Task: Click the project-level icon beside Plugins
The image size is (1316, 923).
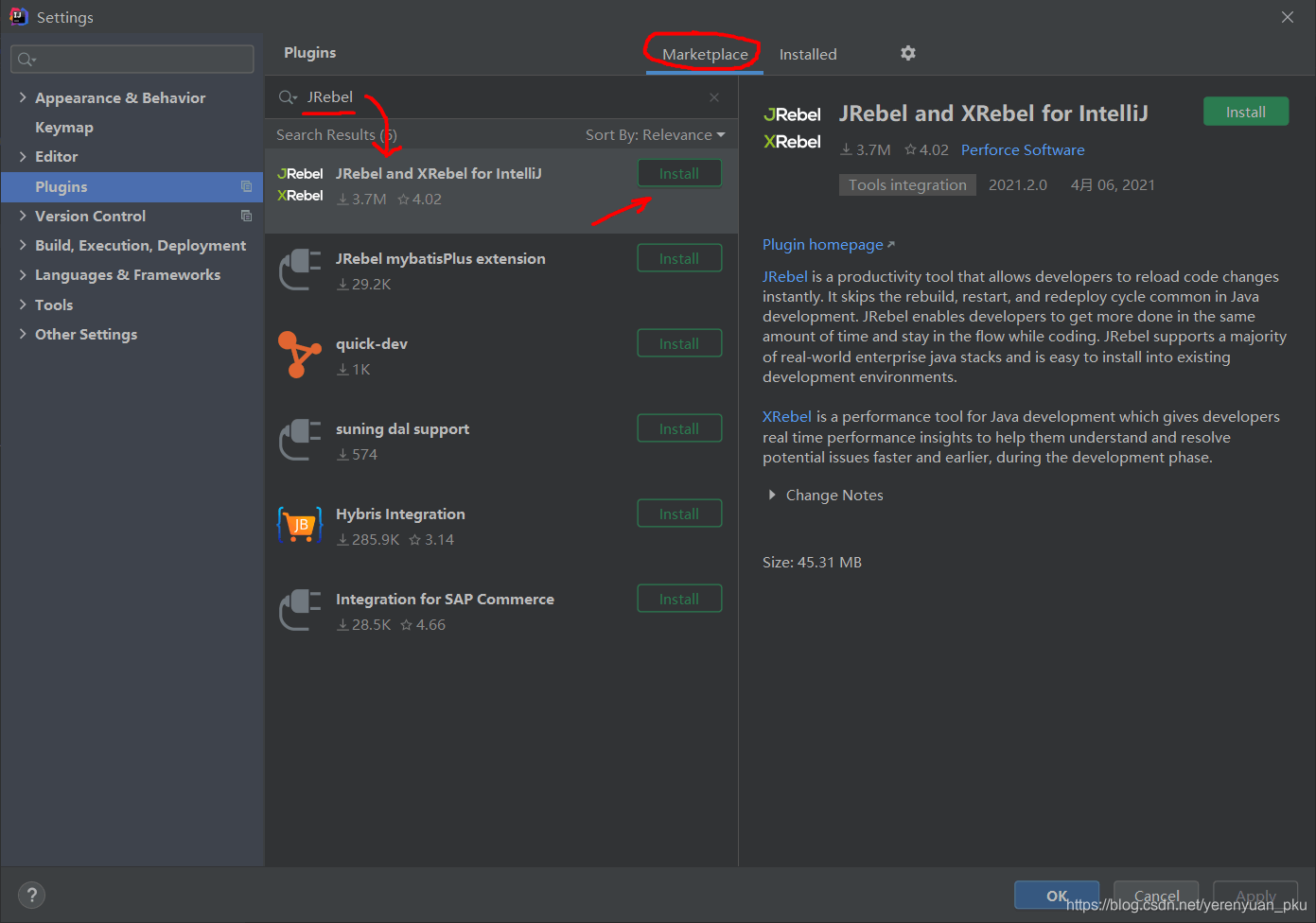Action: (247, 186)
